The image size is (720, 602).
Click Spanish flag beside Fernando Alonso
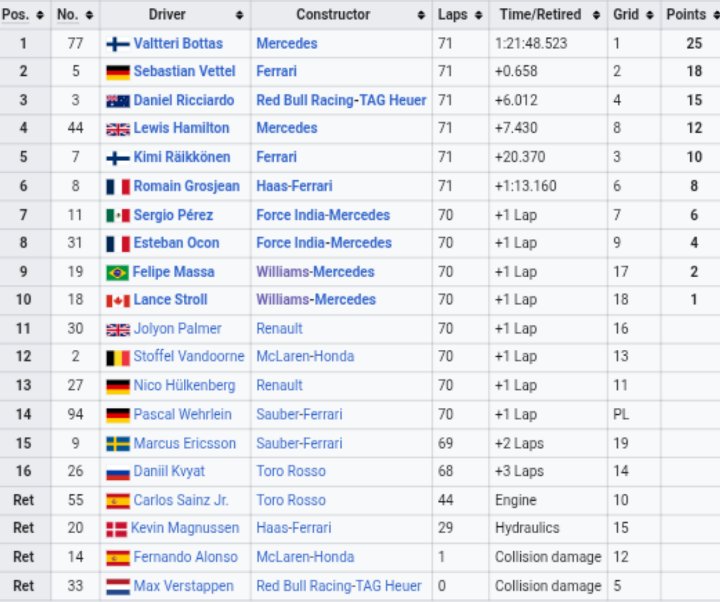[118, 558]
